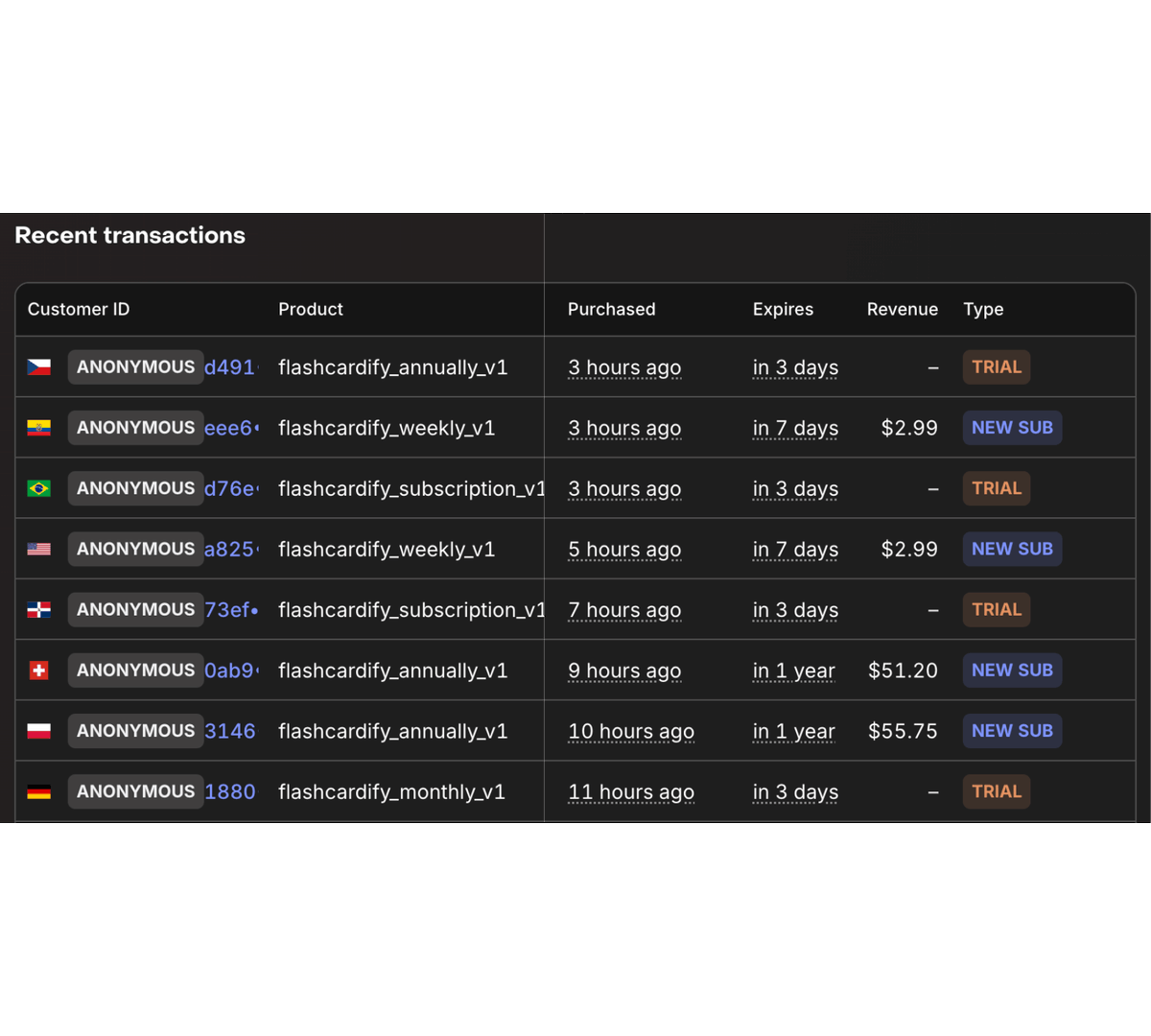Screen dimensions: 1151x1036
Task: Open customer ID eee6
Action: (x=230, y=428)
